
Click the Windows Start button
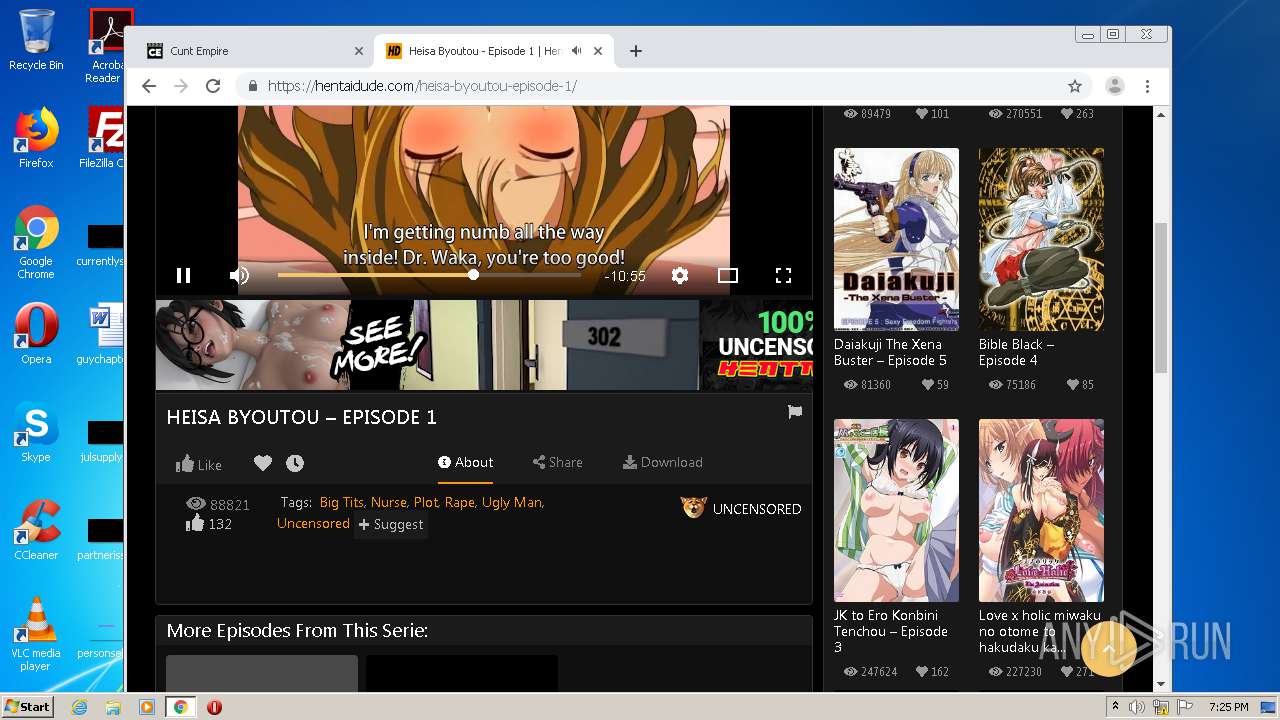pyautogui.click(x=28, y=706)
